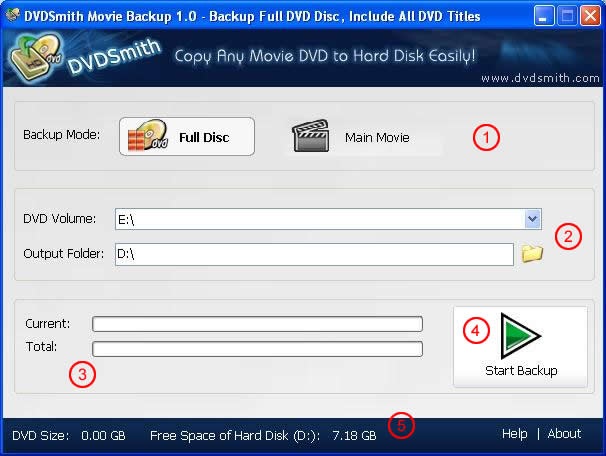606x456 pixels.
Task: Open the Help link
Action: click(514, 434)
